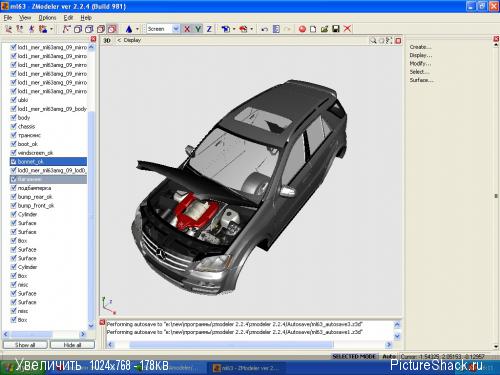
Task: Expand the Surface... command group
Action: [421, 80]
